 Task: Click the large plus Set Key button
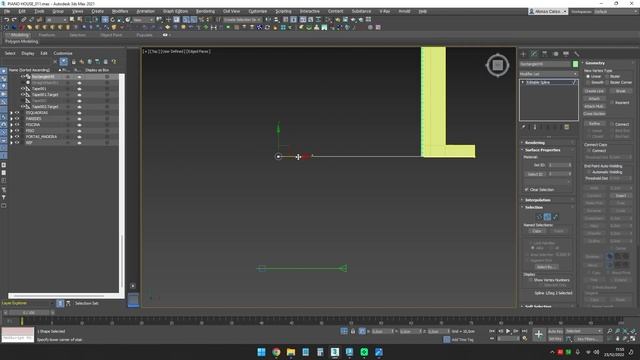pyautogui.click(x=539, y=335)
